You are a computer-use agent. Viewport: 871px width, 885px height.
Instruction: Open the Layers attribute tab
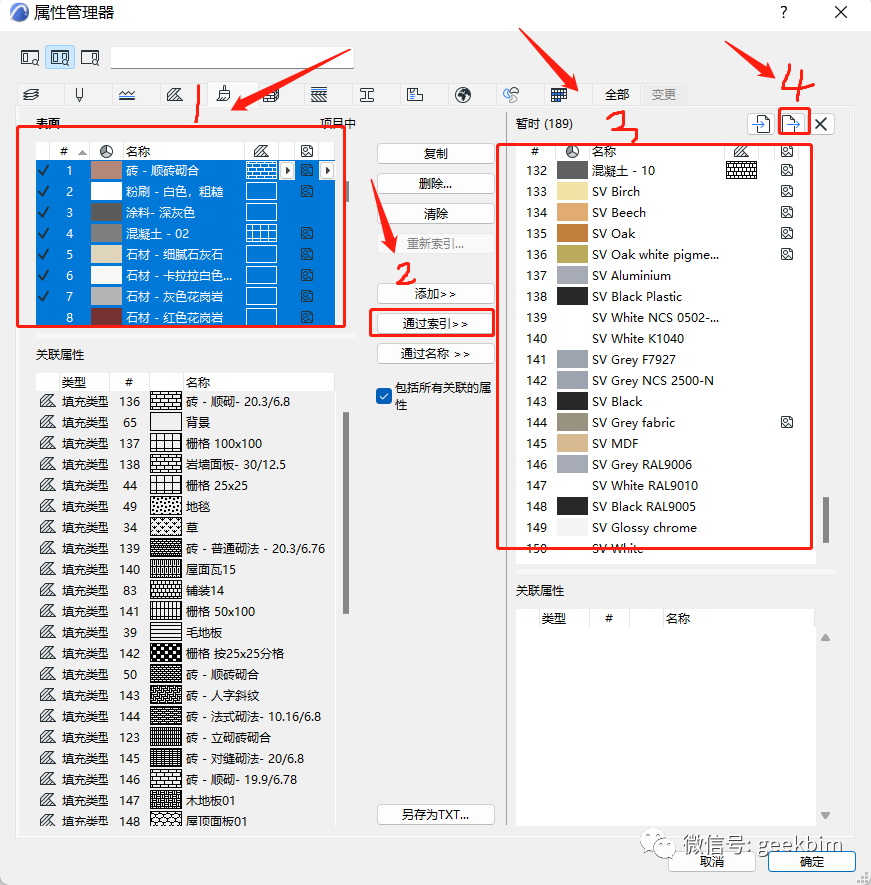pyautogui.click(x=32, y=95)
